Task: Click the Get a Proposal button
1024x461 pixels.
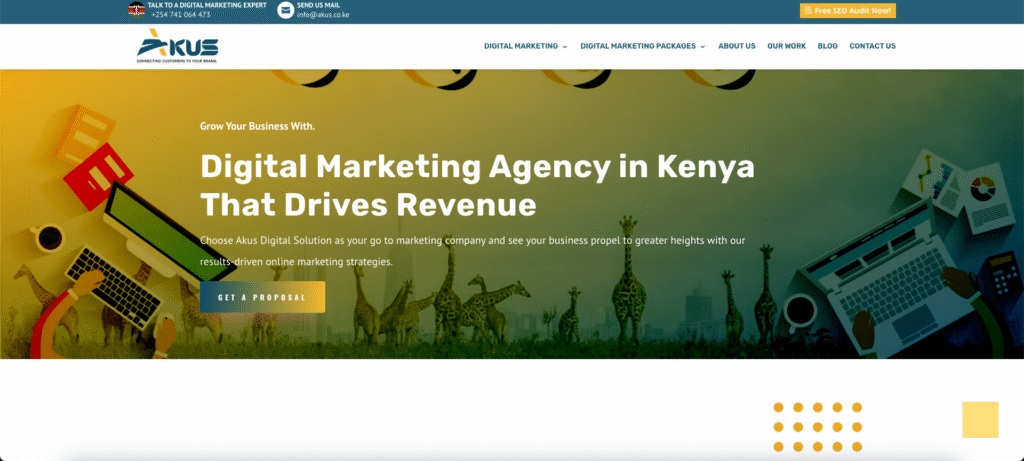Action: (x=262, y=297)
